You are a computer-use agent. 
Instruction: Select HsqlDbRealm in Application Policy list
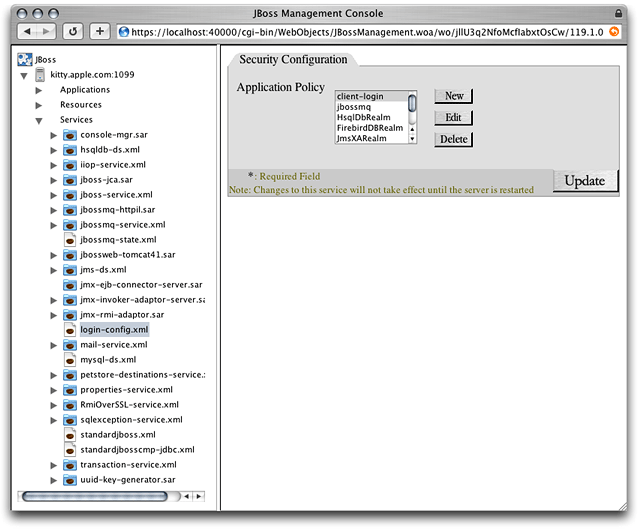pyautogui.click(x=371, y=117)
